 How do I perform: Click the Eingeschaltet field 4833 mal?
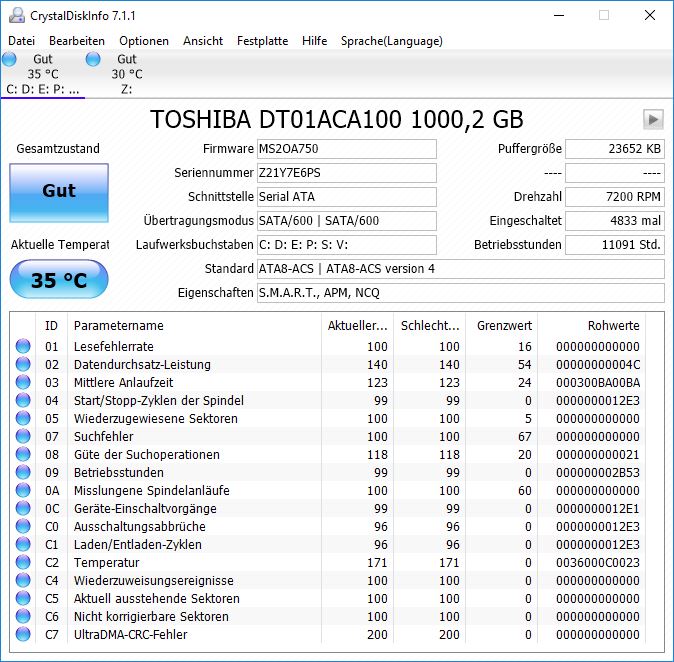click(615, 221)
